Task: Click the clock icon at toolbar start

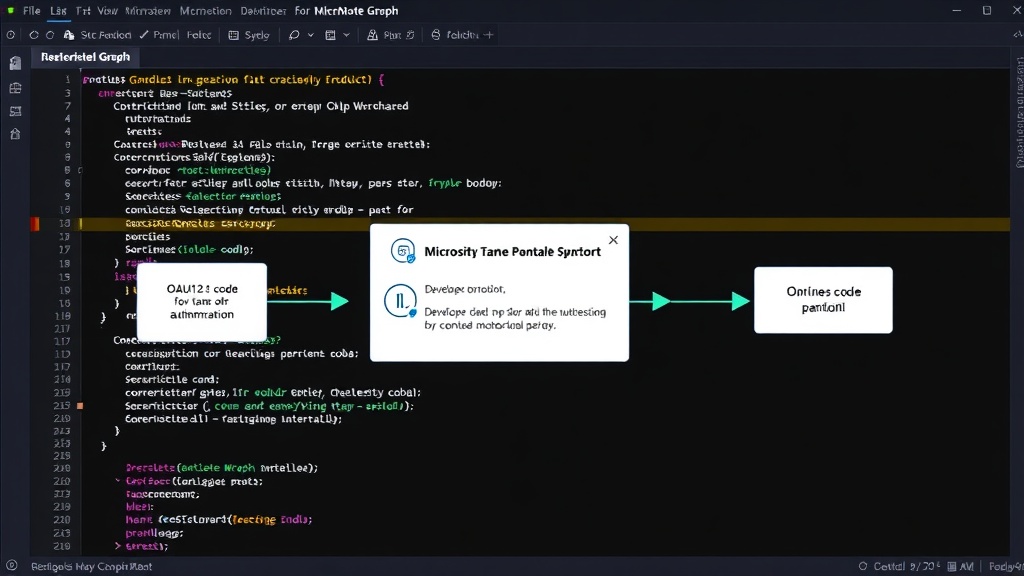Action: point(11,35)
